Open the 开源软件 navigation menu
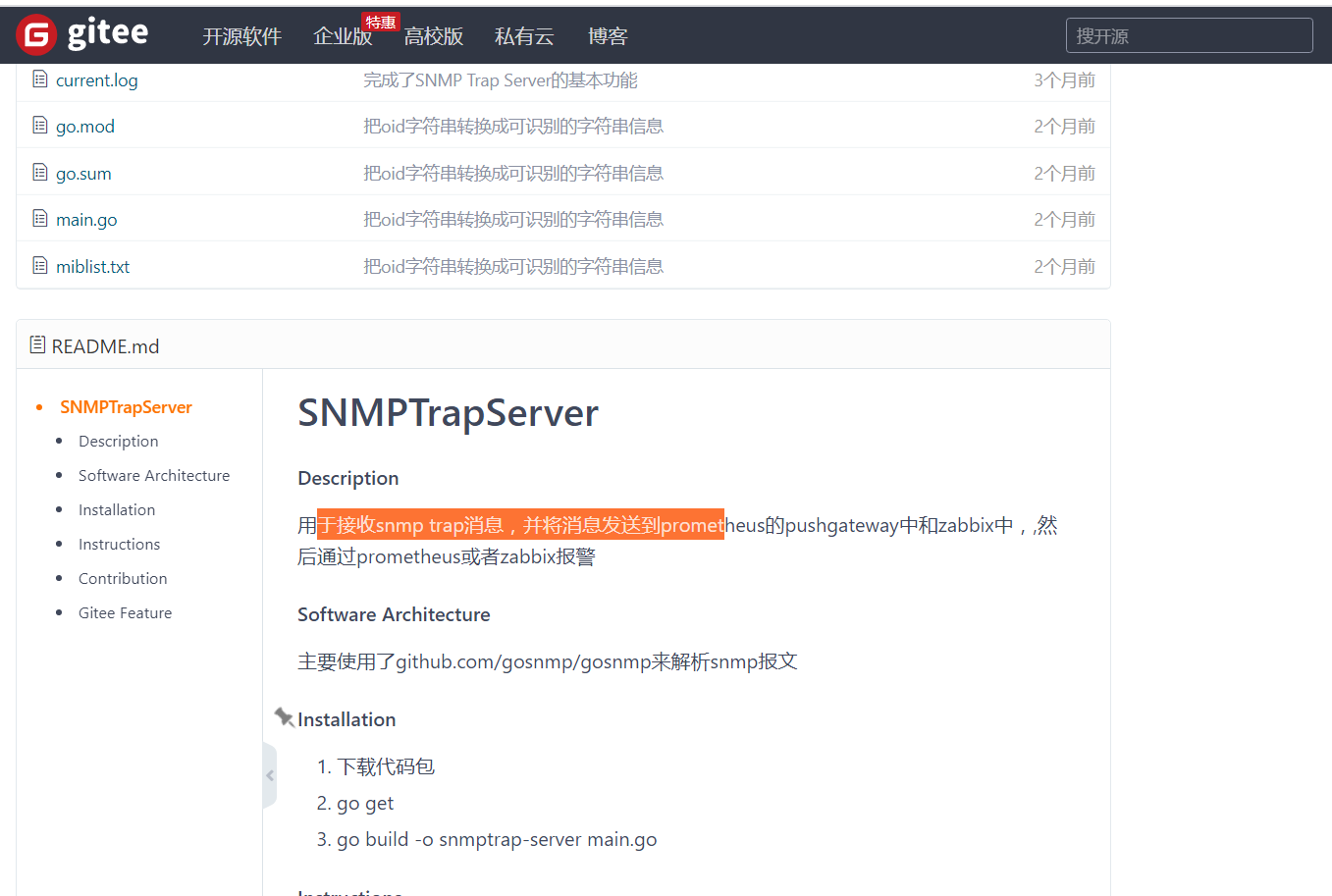The image size is (1332, 896). [x=241, y=36]
